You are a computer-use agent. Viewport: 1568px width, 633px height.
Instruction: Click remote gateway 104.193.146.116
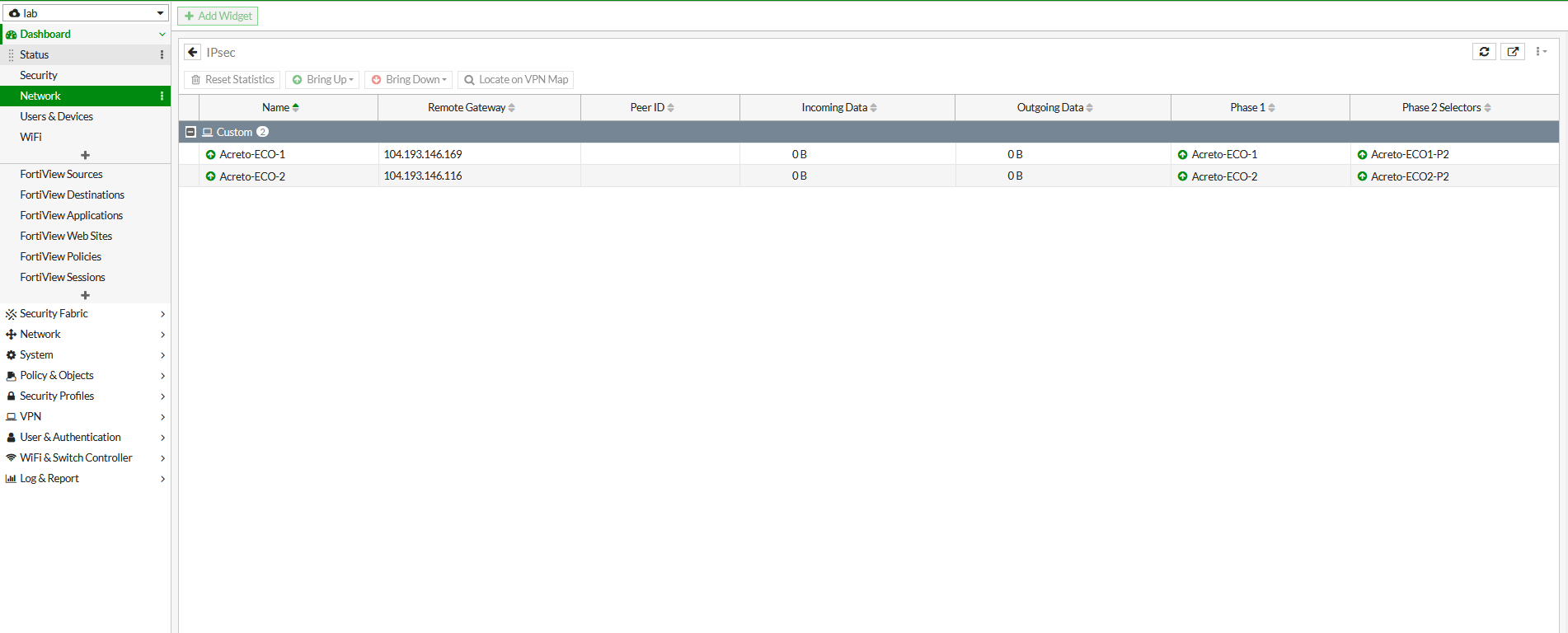click(423, 176)
